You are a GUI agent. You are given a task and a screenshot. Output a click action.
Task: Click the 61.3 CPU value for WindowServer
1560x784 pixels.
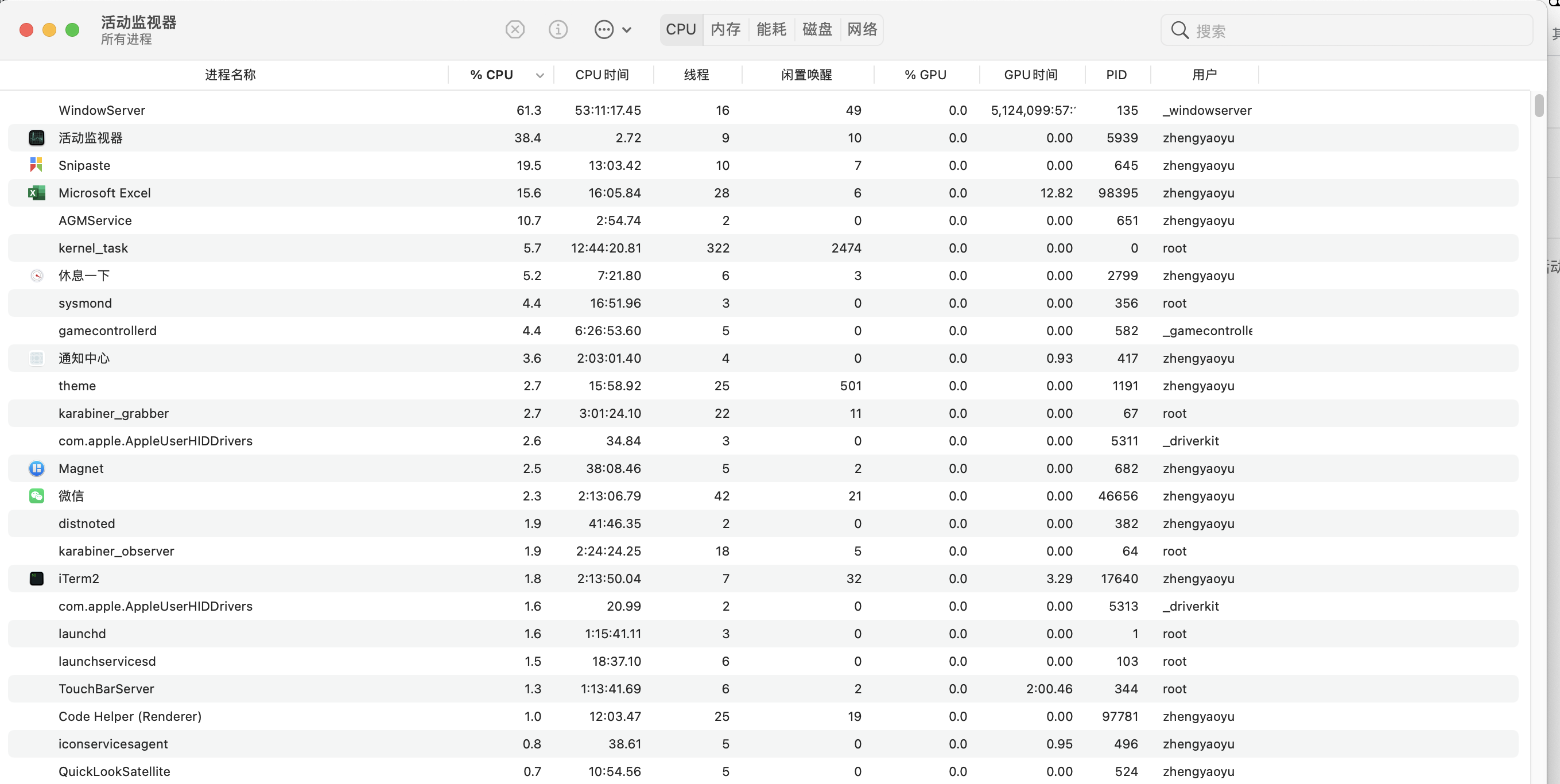pyautogui.click(x=529, y=110)
